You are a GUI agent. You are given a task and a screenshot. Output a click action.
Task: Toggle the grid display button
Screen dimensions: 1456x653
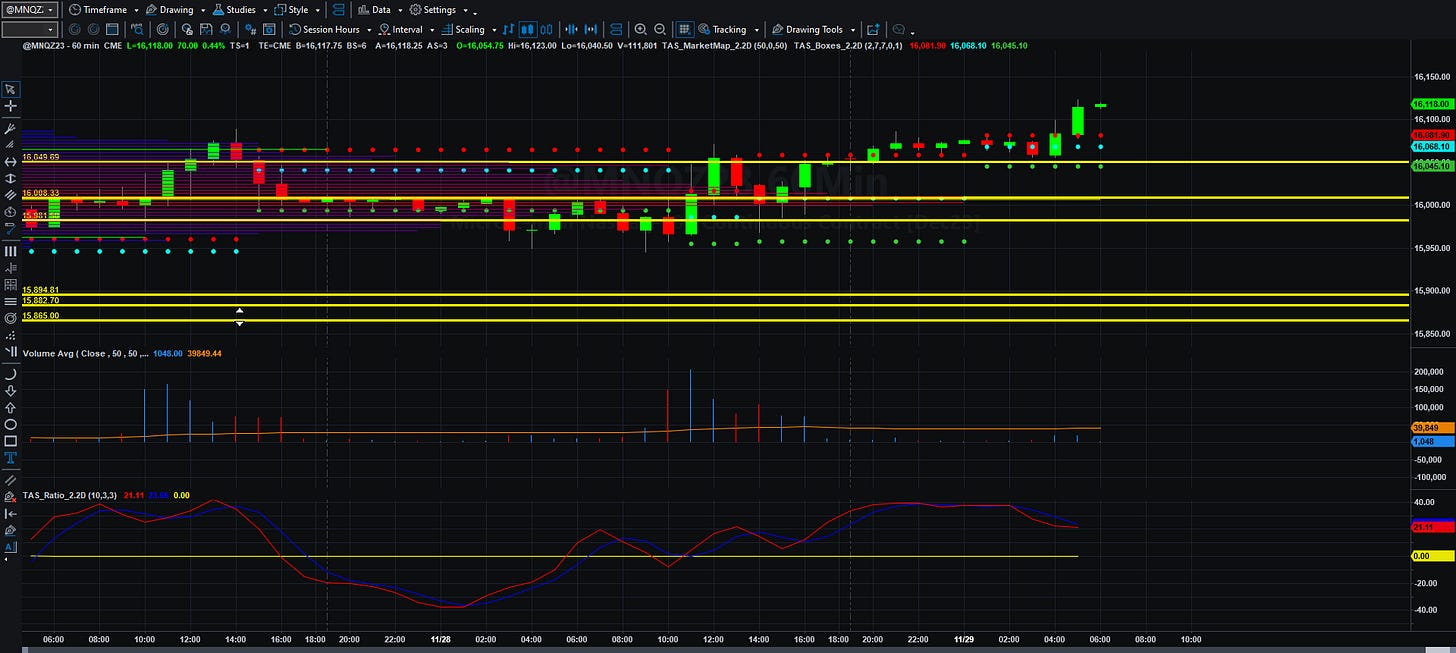point(685,29)
